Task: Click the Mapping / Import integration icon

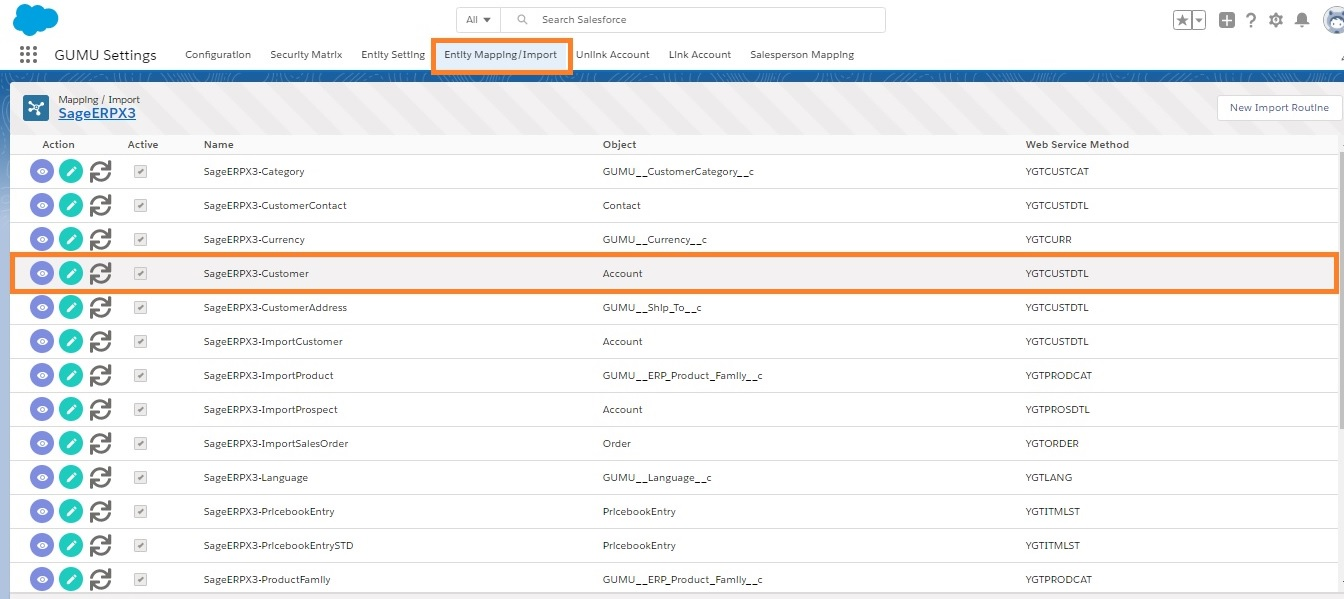Action: 36,107
